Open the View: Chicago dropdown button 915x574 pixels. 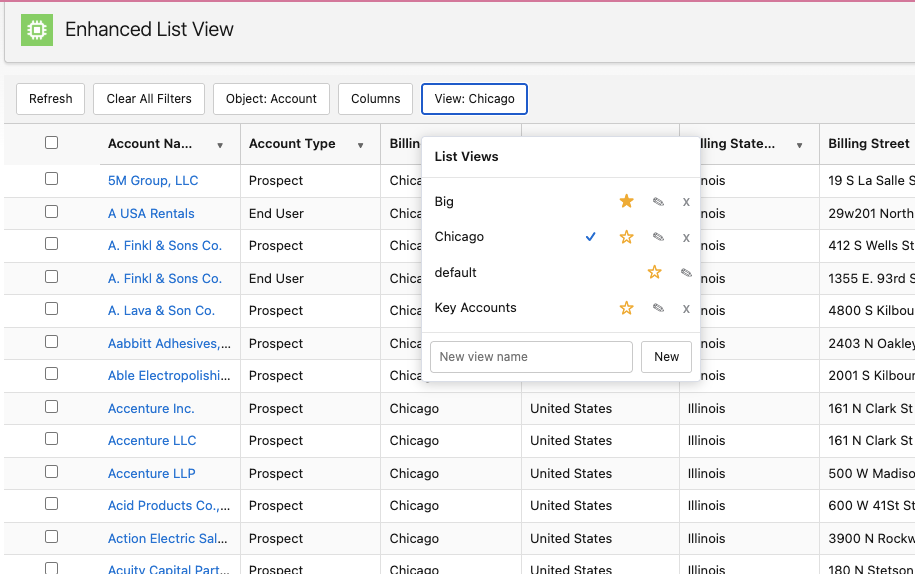(474, 99)
